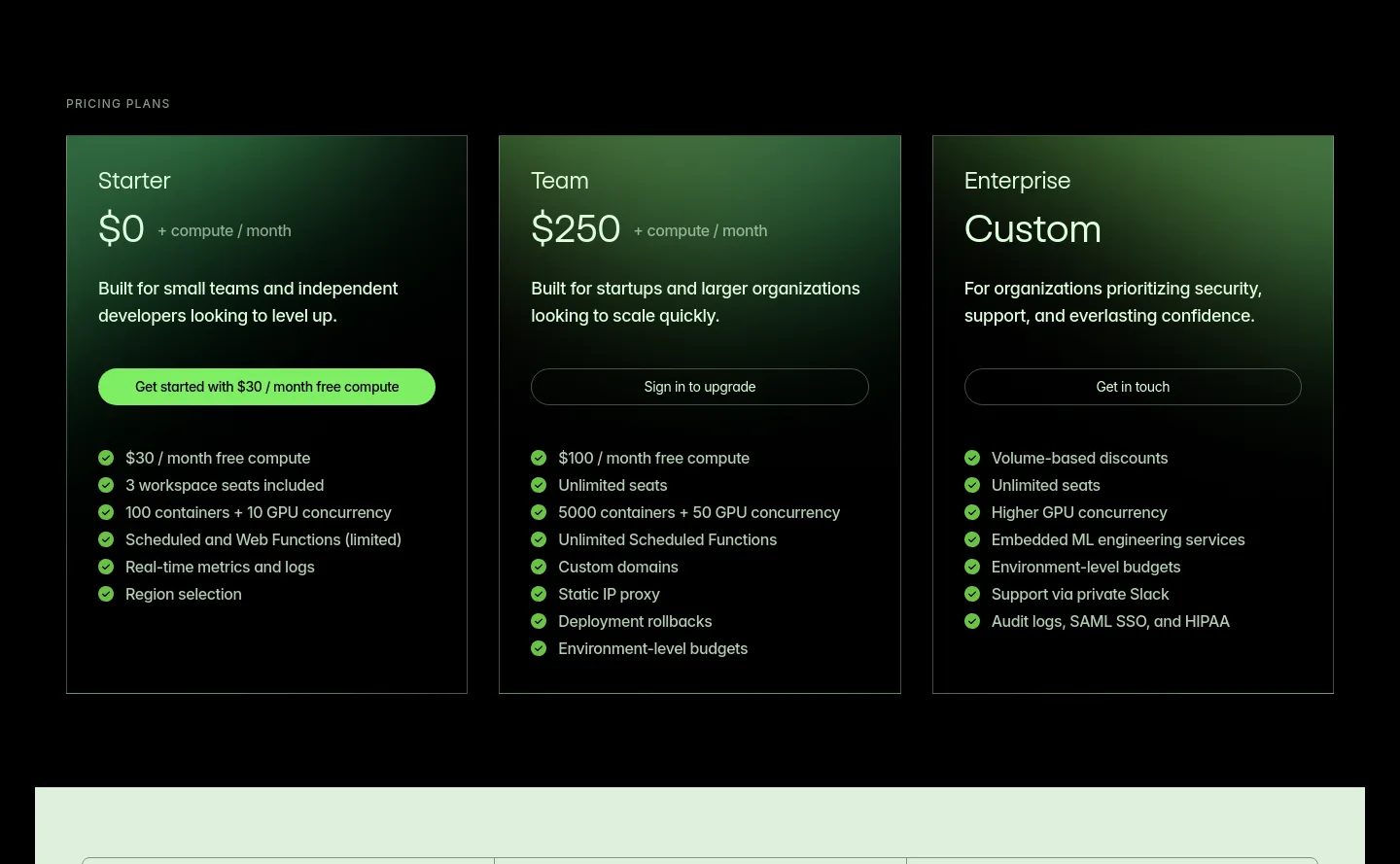The image size is (1400, 864).
Task: Click the Team description about startups scaling quickly
Action: [695, 302]
